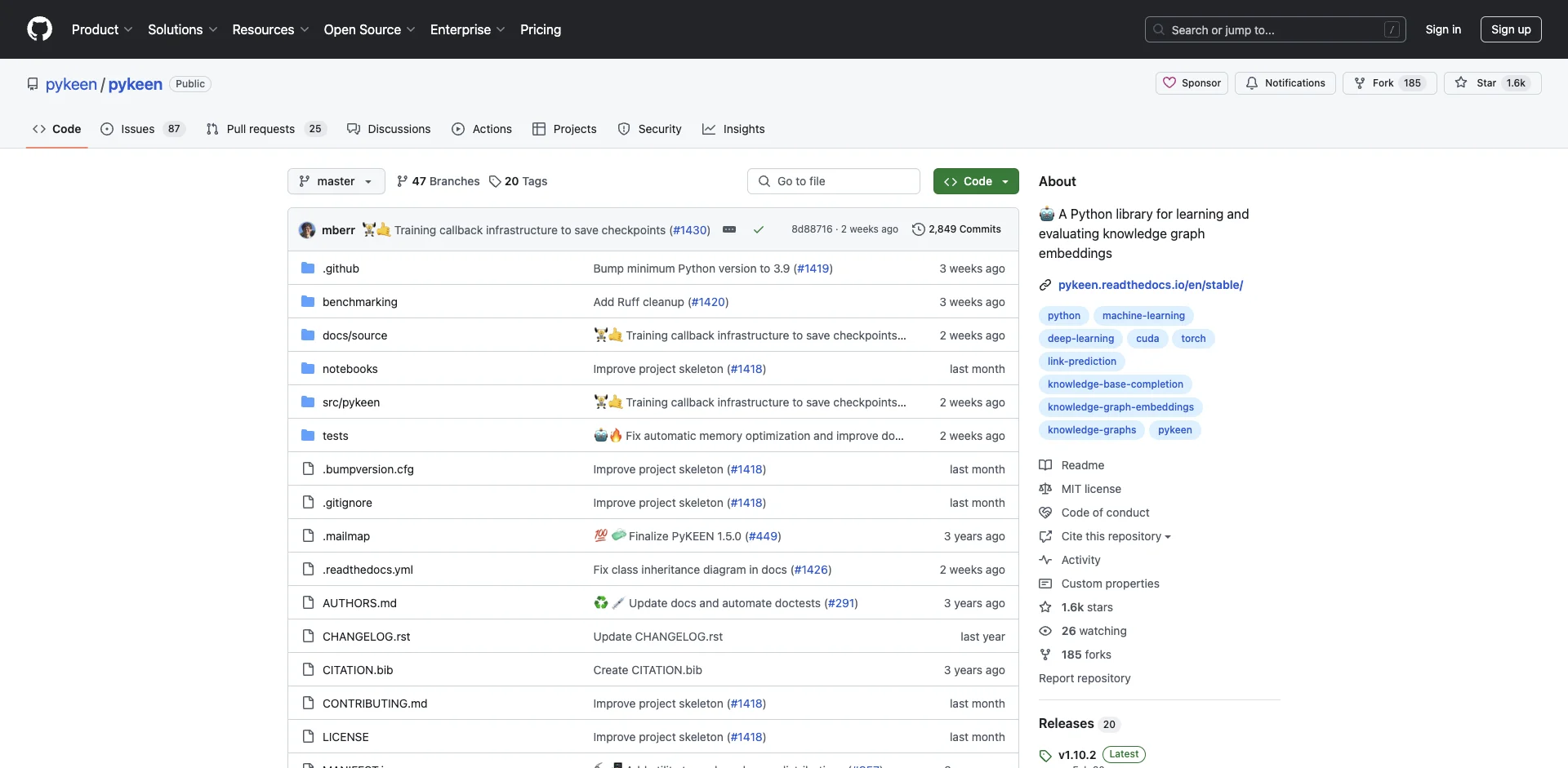
Task: Click the Search or jump to field
Action: click(1276, 29)
